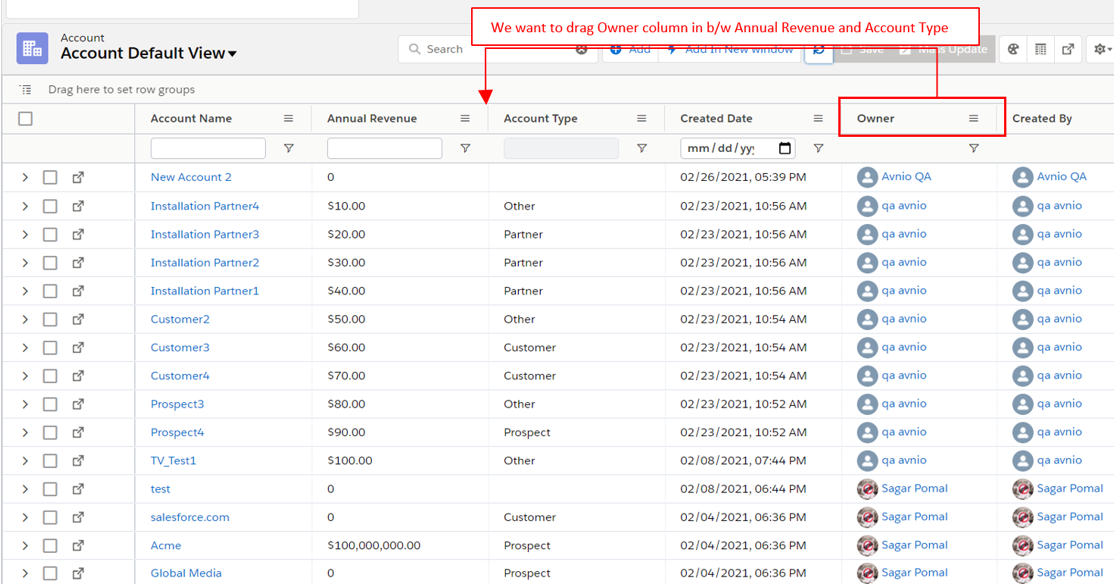Open the chart palette icon in toolbar
The width and height of the screenshot is (1114, 586).
(x=1013, y=49)
